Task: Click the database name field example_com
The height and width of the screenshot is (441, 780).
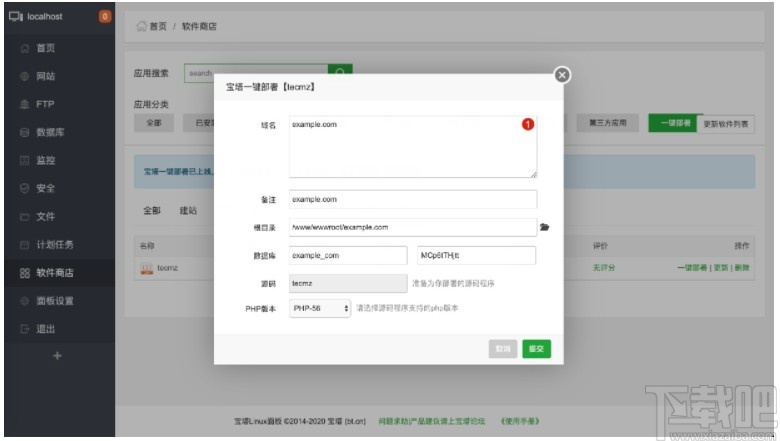Action: pyautogui.click(x=348, y=256)
